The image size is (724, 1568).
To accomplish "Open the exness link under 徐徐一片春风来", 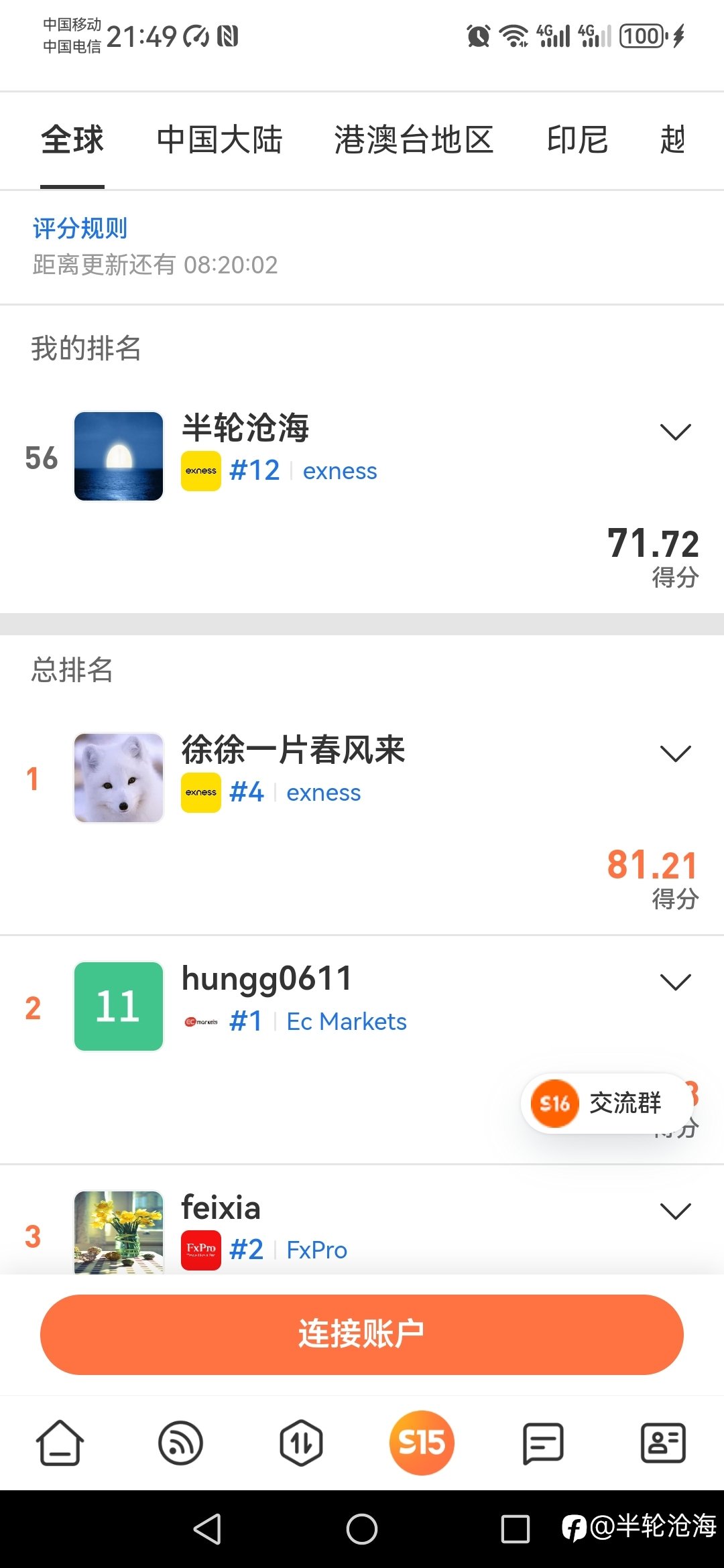I will pyautogui.click(x=324, y=793).
